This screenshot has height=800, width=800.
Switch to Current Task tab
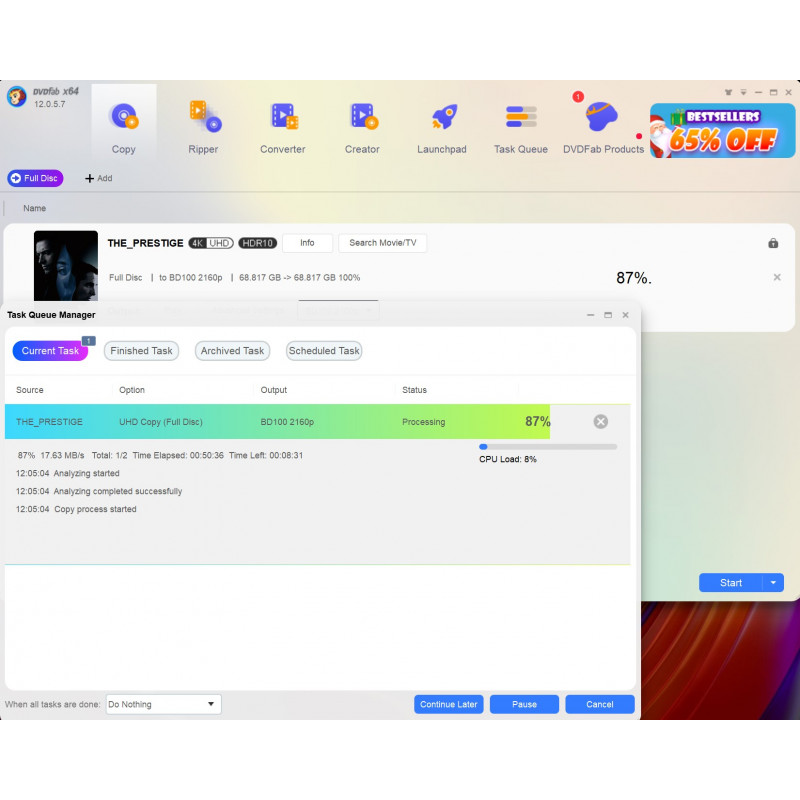[x=50, y=351]
